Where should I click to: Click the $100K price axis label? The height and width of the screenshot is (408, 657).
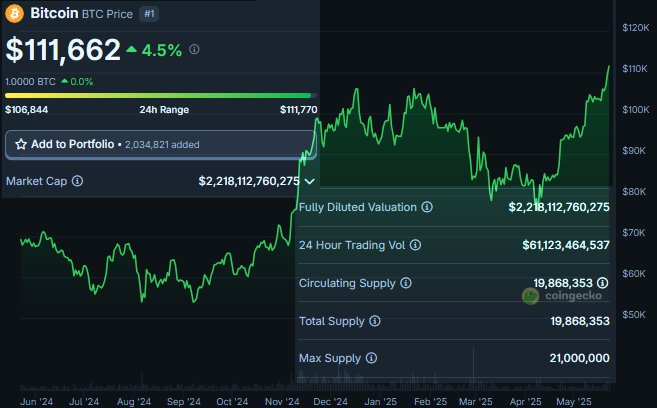tap(636, 110)
